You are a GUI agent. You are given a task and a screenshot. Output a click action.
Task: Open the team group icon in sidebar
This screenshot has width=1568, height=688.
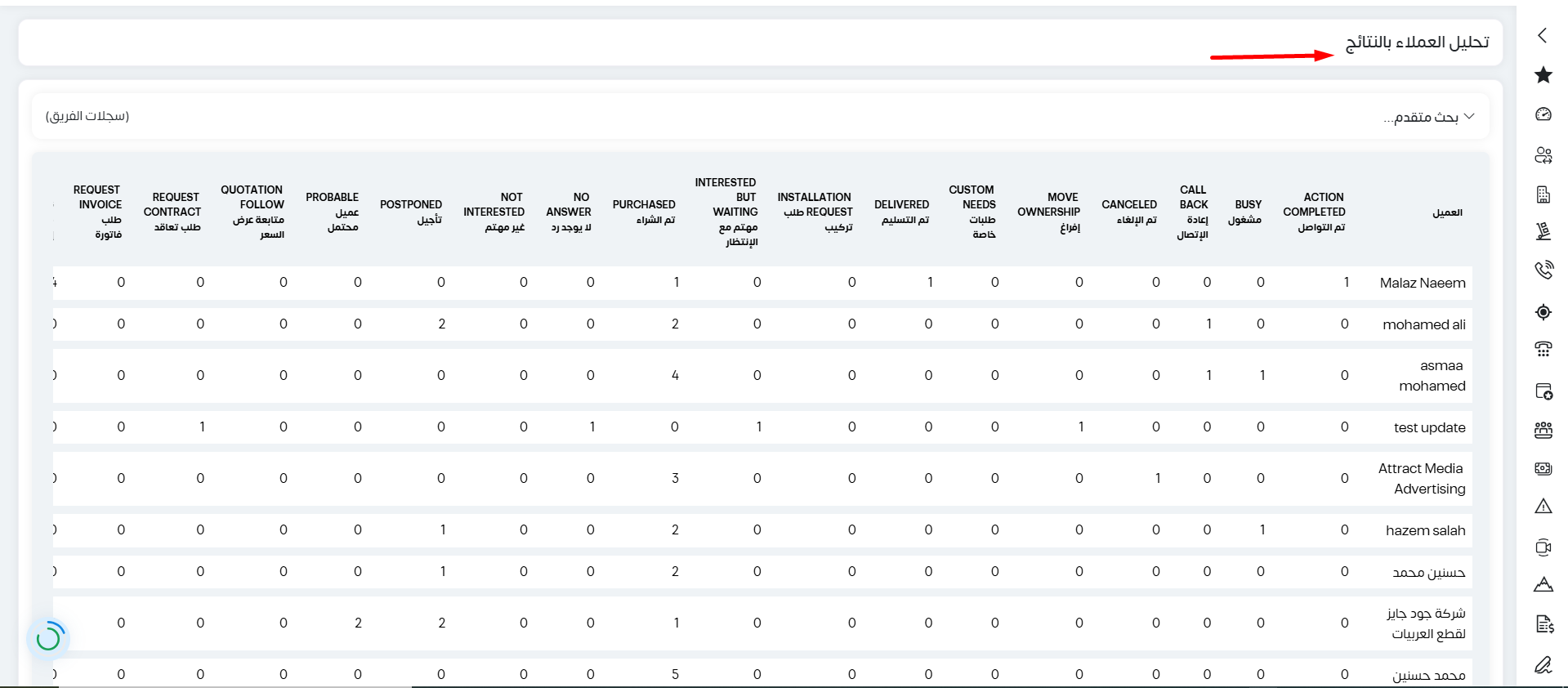pos(1543,430)
